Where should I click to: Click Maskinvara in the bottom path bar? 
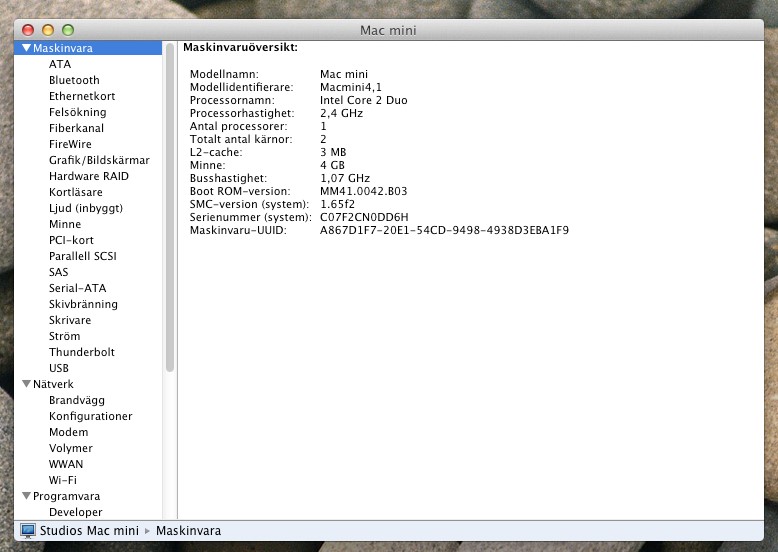click(x=189, y=530)
